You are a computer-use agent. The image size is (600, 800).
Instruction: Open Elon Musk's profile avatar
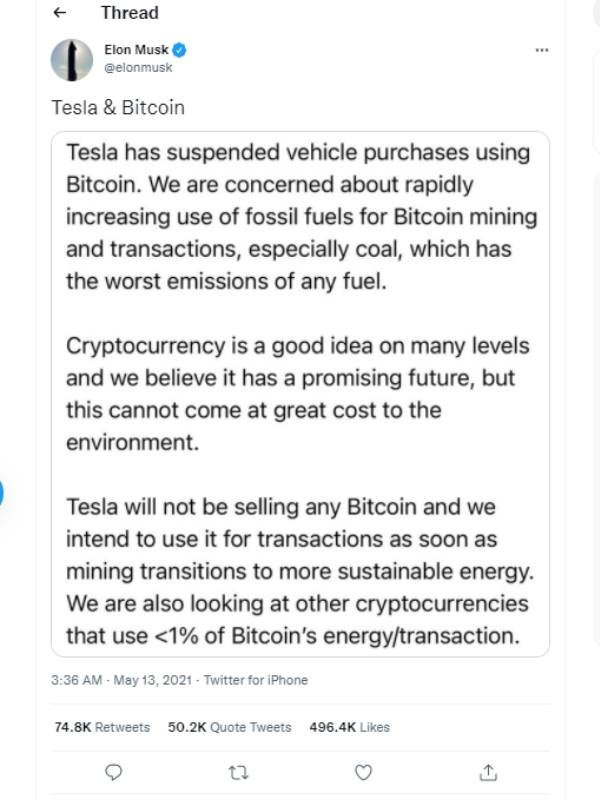pos(72,60)
